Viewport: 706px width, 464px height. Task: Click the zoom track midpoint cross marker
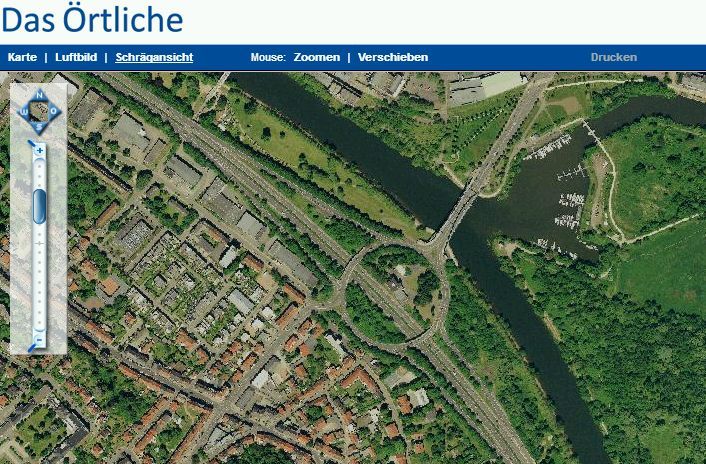[x=40, y=244]
